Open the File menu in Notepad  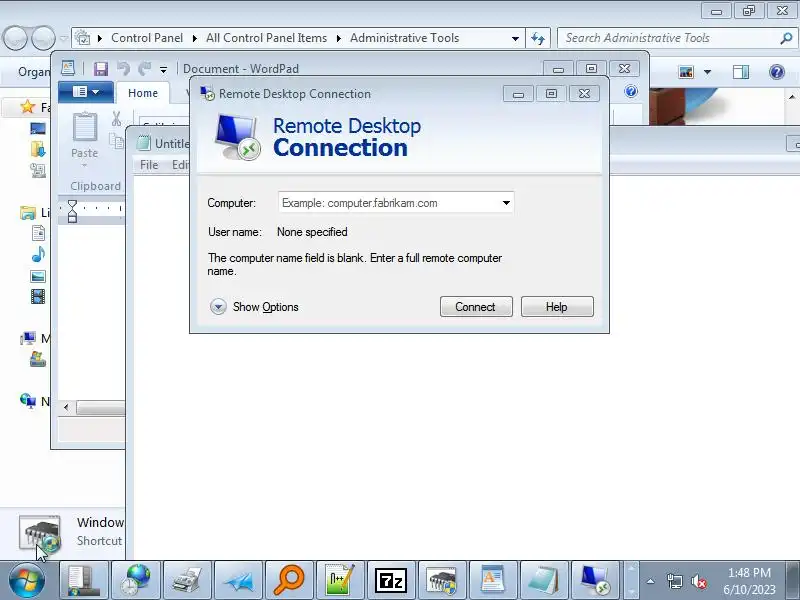[x=149, y=165]
